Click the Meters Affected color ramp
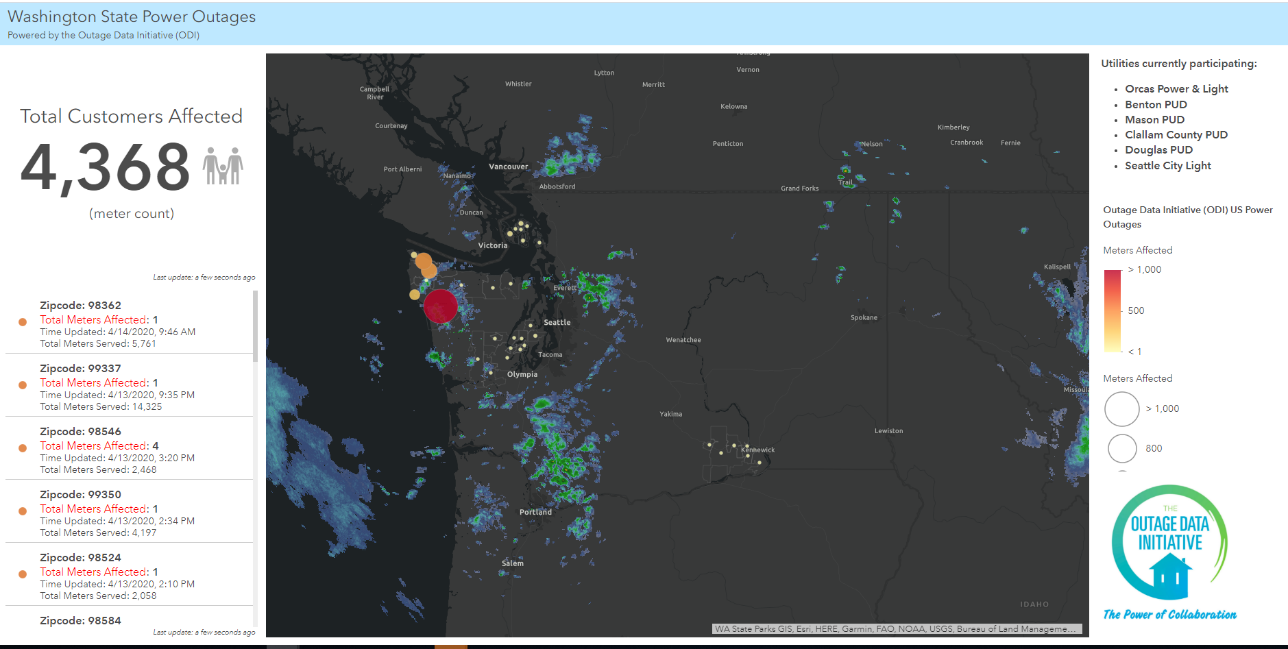Image resolution: width=1288 pixels, height=649 pixels. 1112,310
